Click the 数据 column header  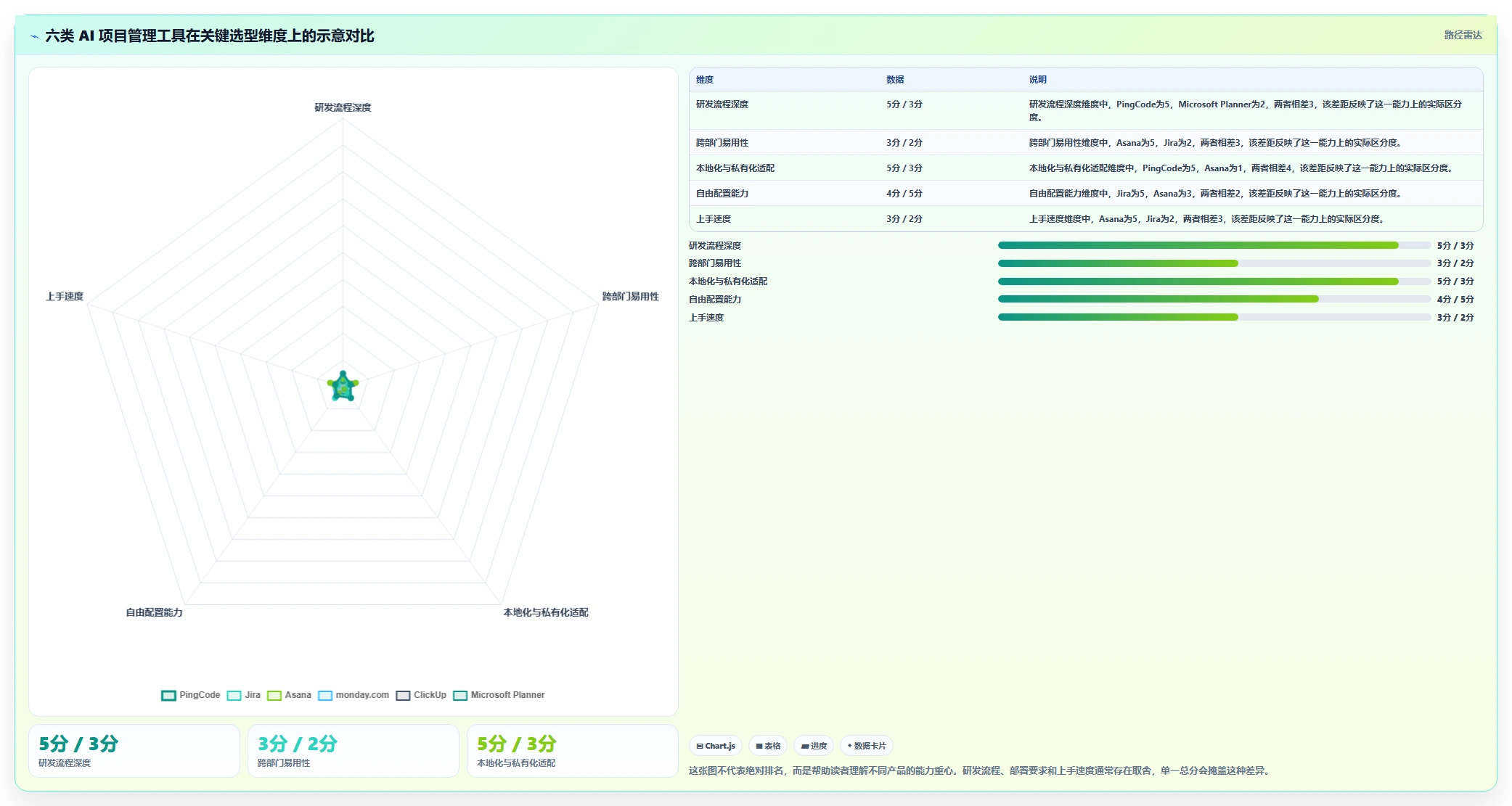click(895, 80)
